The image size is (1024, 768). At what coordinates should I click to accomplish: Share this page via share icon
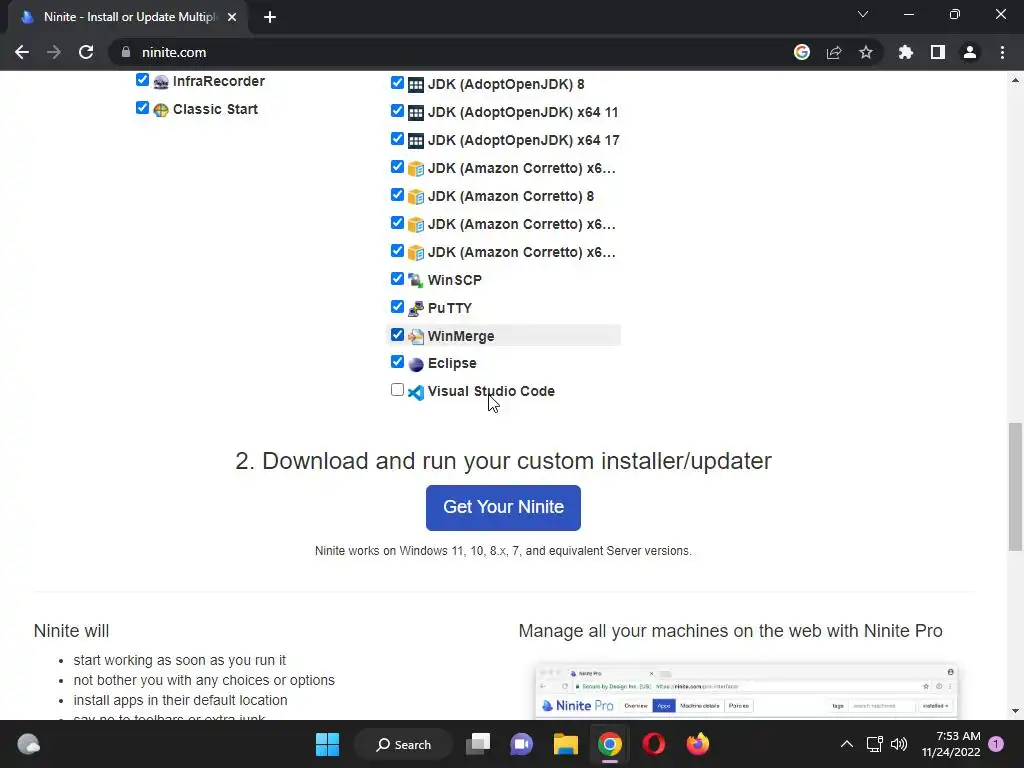pos(834,52)
